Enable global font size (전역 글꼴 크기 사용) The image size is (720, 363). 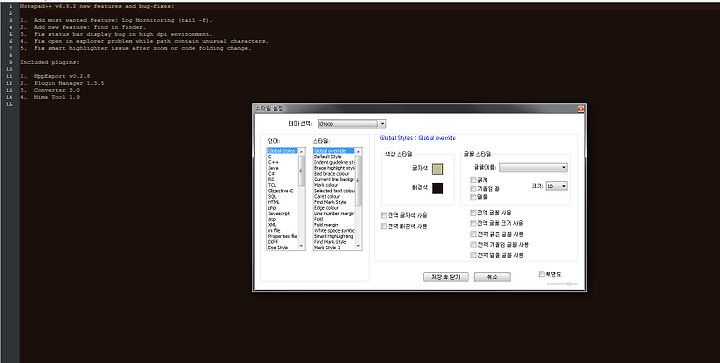coord(473,223)
